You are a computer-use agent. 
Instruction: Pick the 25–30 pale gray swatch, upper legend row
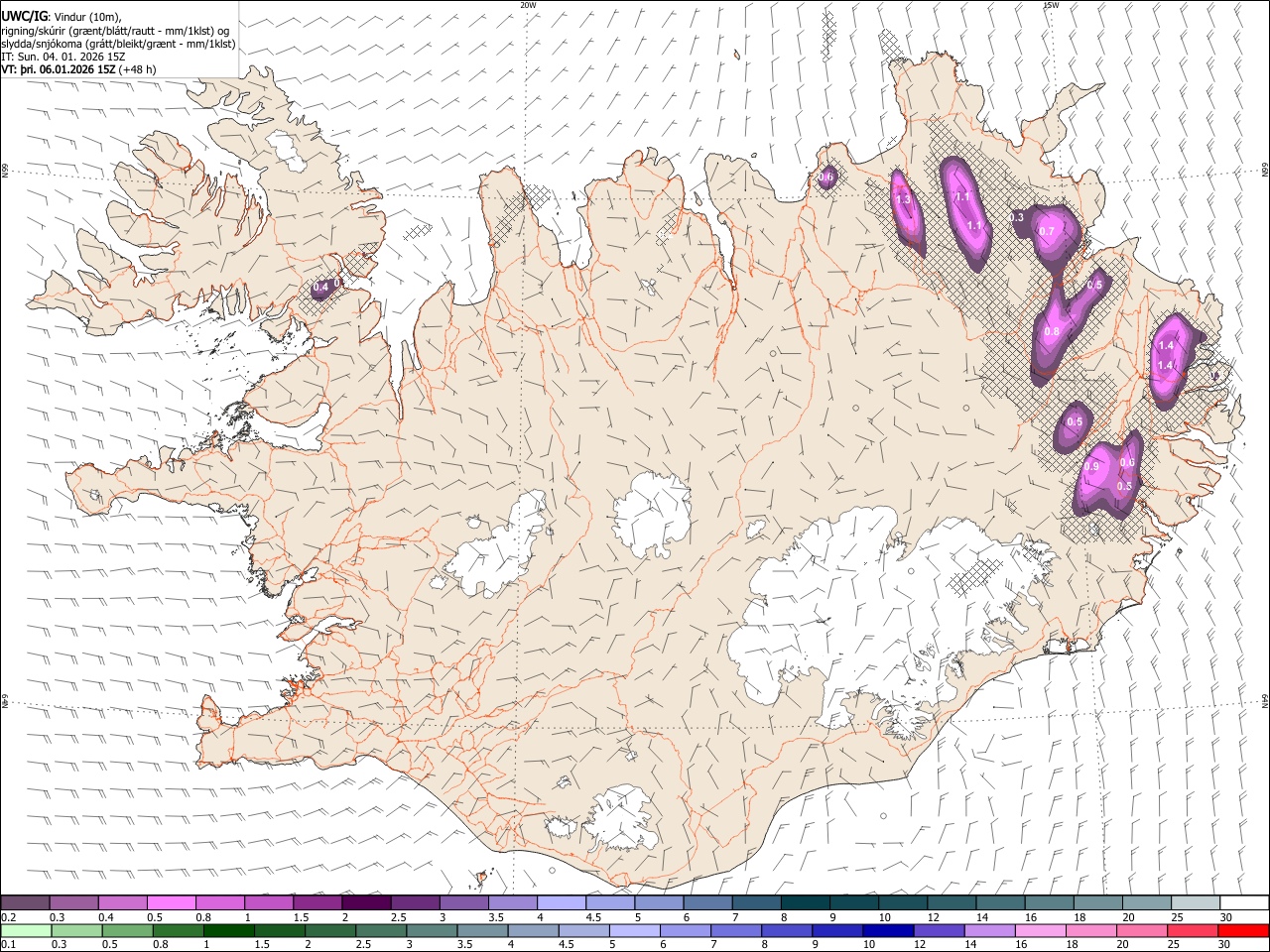click(1195, 902)
